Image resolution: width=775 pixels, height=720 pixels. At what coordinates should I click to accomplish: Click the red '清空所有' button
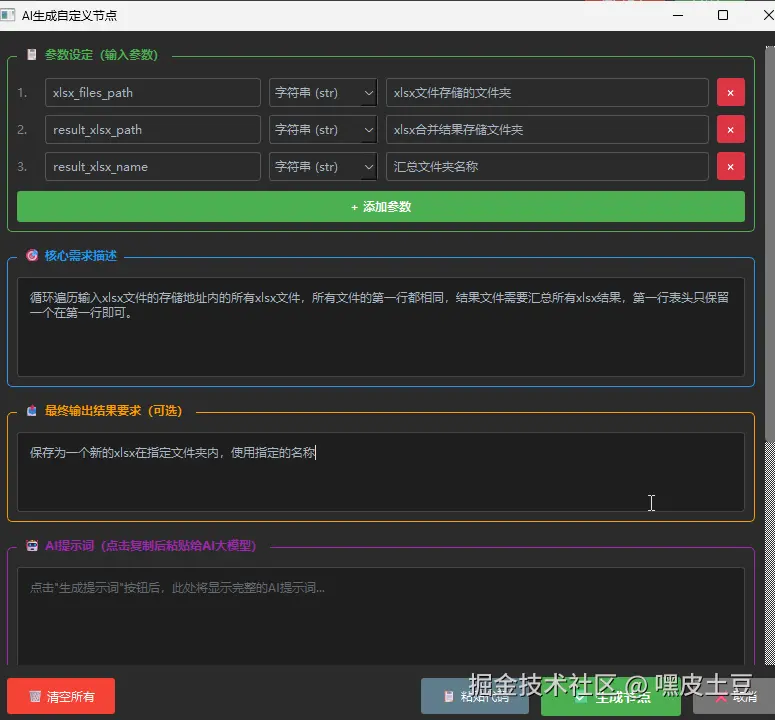click(61, 696)
